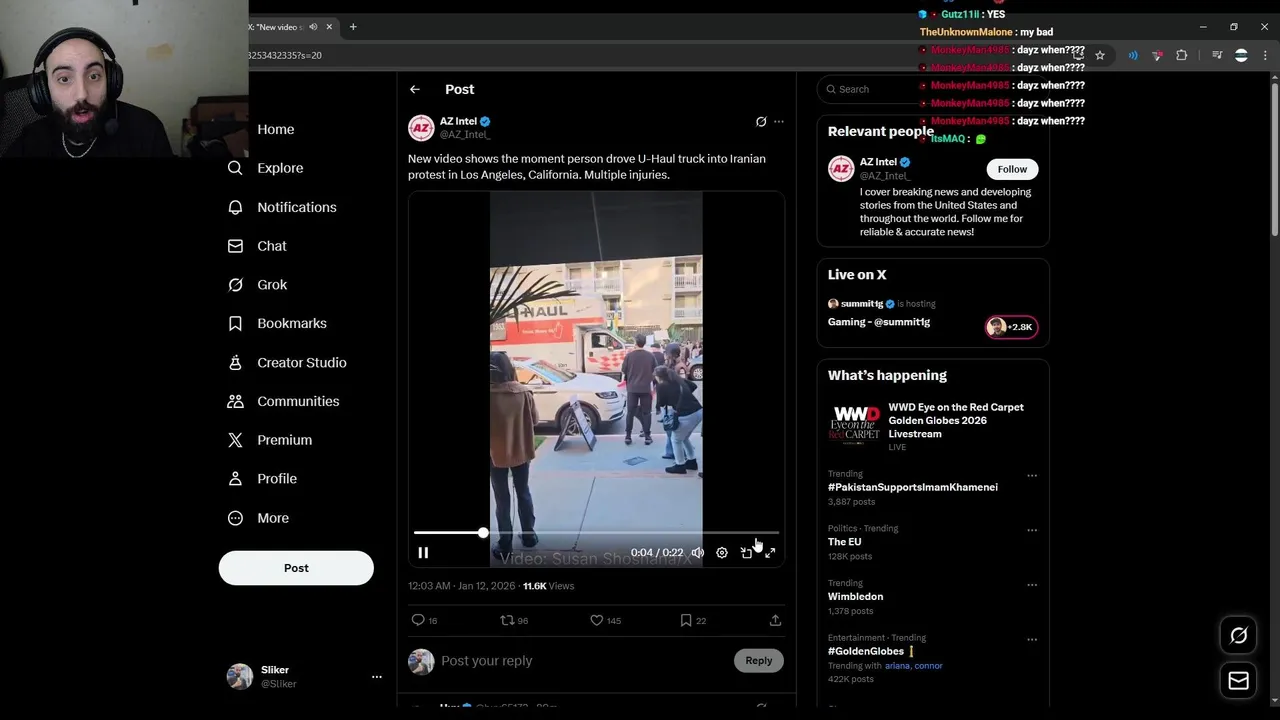Open Home in the X sidebar
Screen dimensions: 1280x720
click(x=275, y=129)
